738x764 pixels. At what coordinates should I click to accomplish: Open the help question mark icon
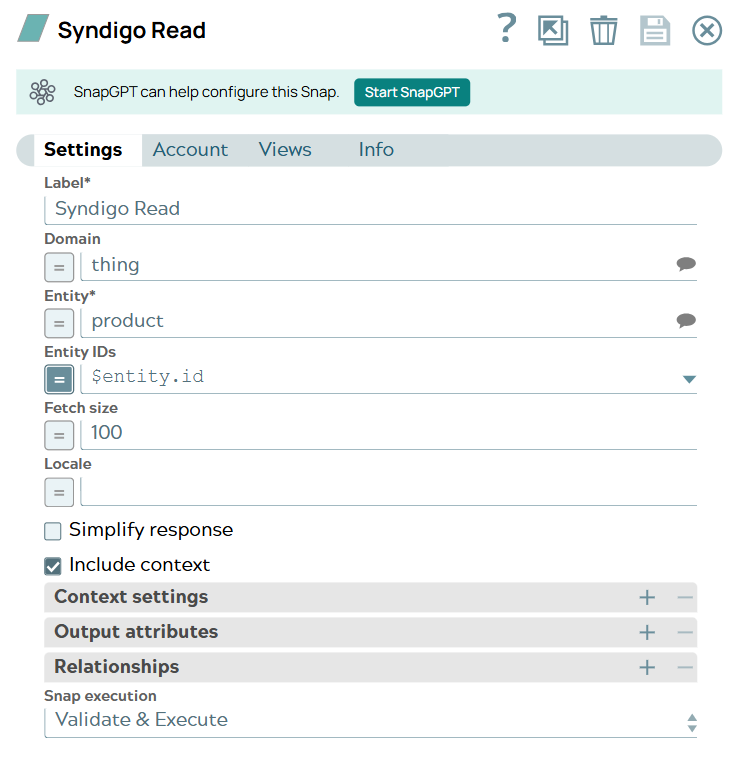click(507, 29)
